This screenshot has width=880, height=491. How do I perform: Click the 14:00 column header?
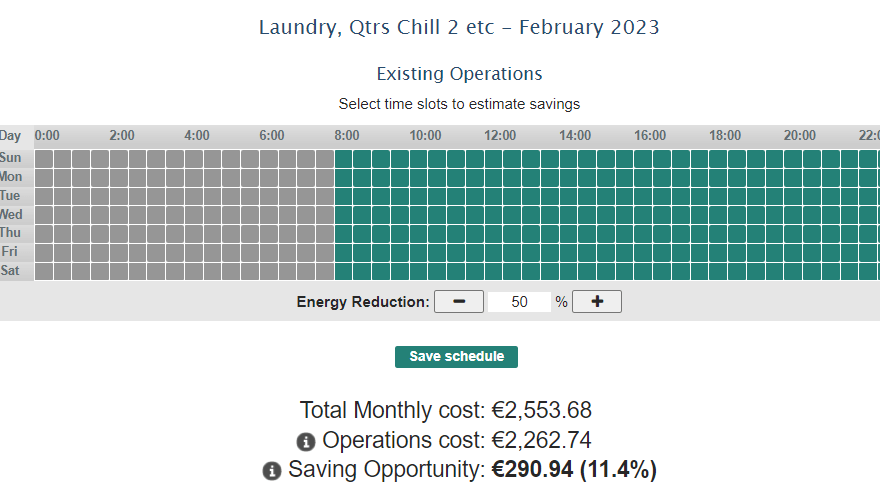click(x=575, y=136)
